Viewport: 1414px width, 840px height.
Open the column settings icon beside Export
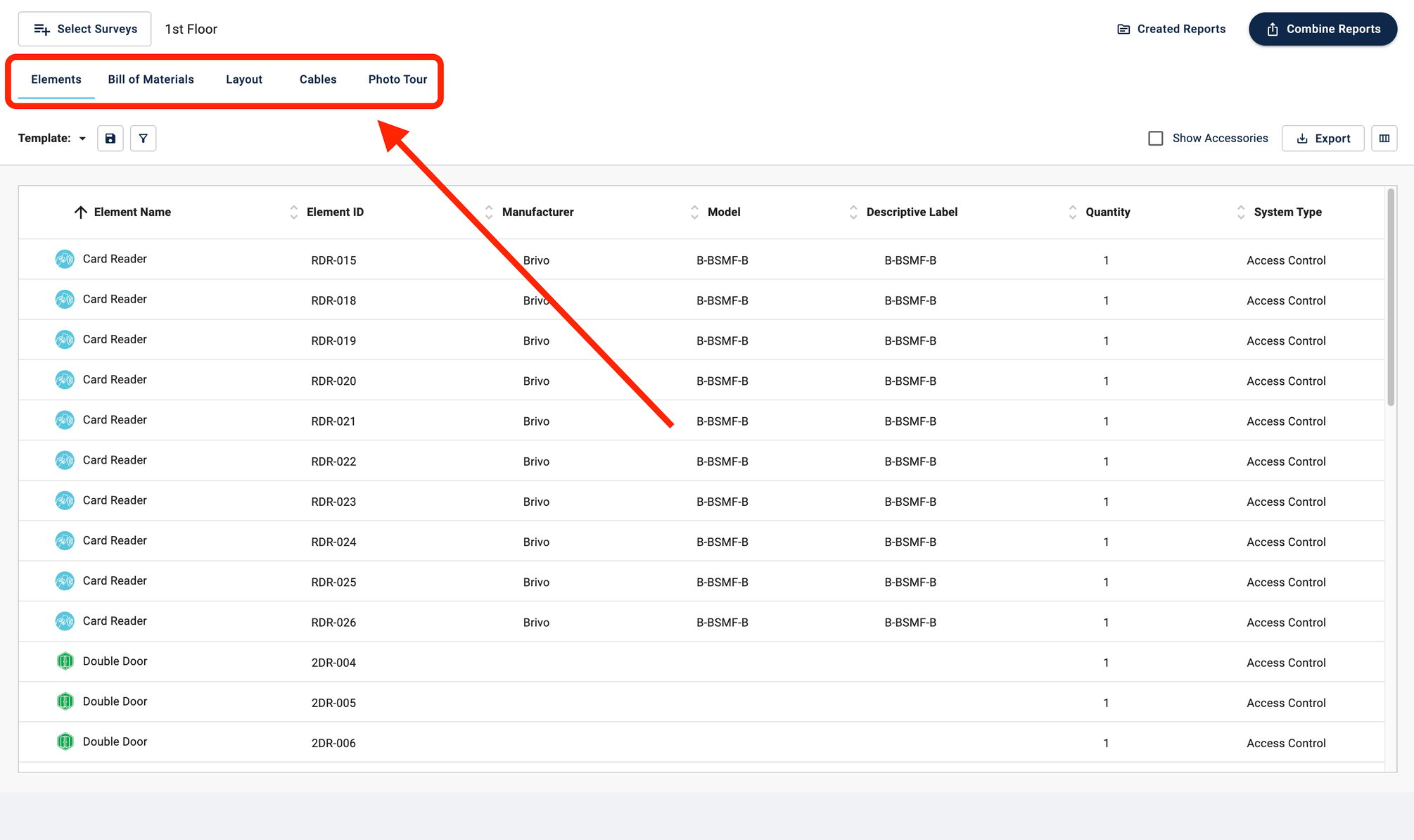click(x=1384, y=139)
